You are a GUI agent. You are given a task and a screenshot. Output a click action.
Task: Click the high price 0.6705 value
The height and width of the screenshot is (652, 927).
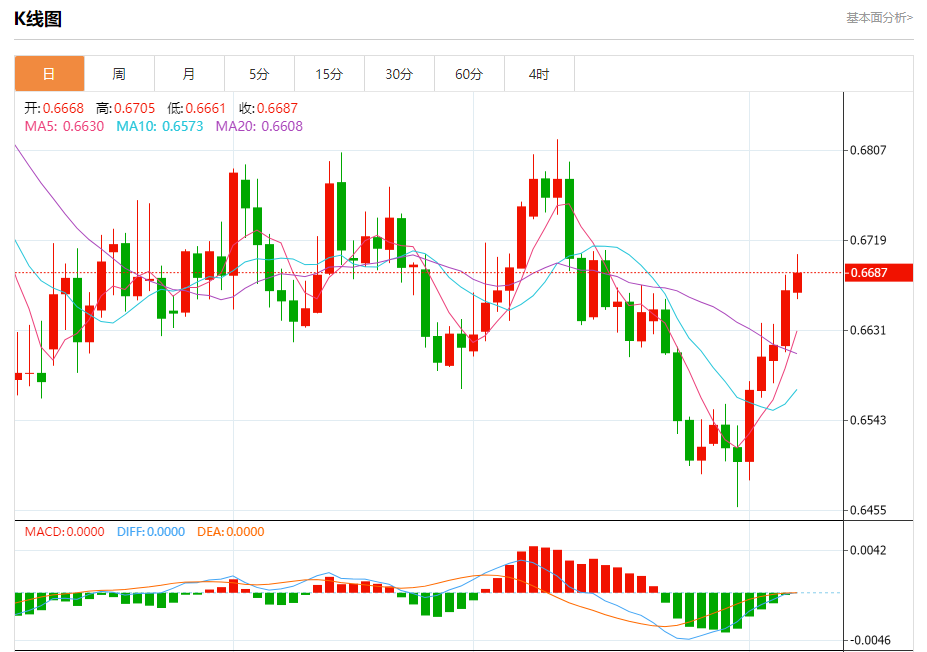tap(134, 108)
